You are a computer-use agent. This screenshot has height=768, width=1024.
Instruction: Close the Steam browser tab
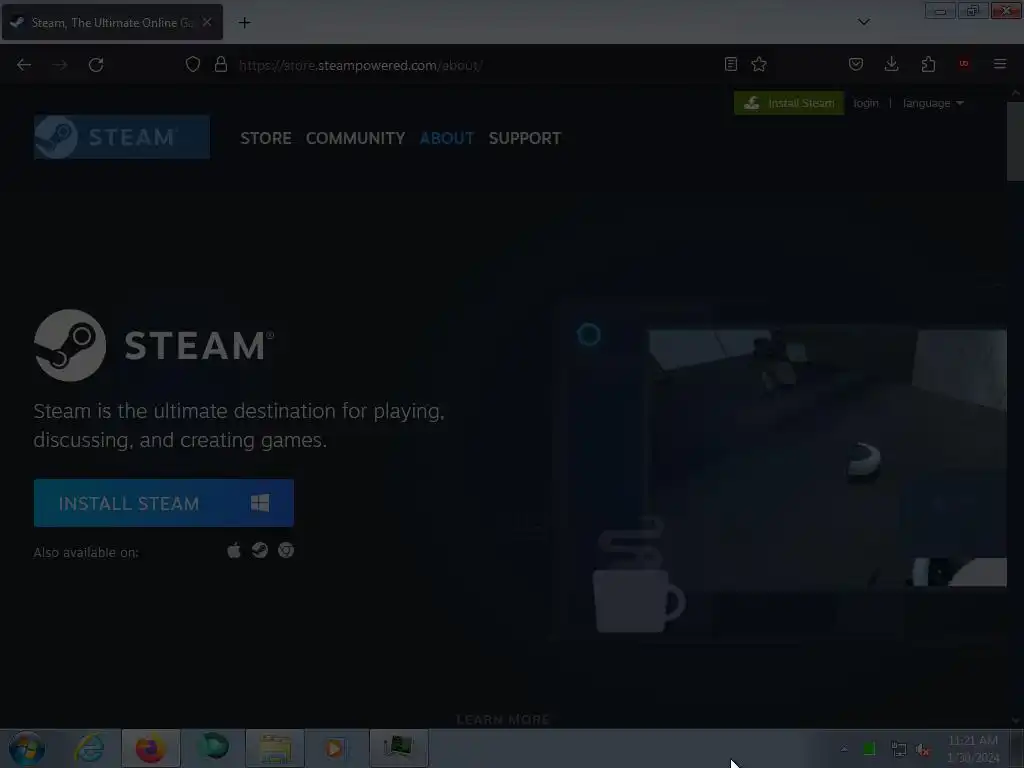206,22
